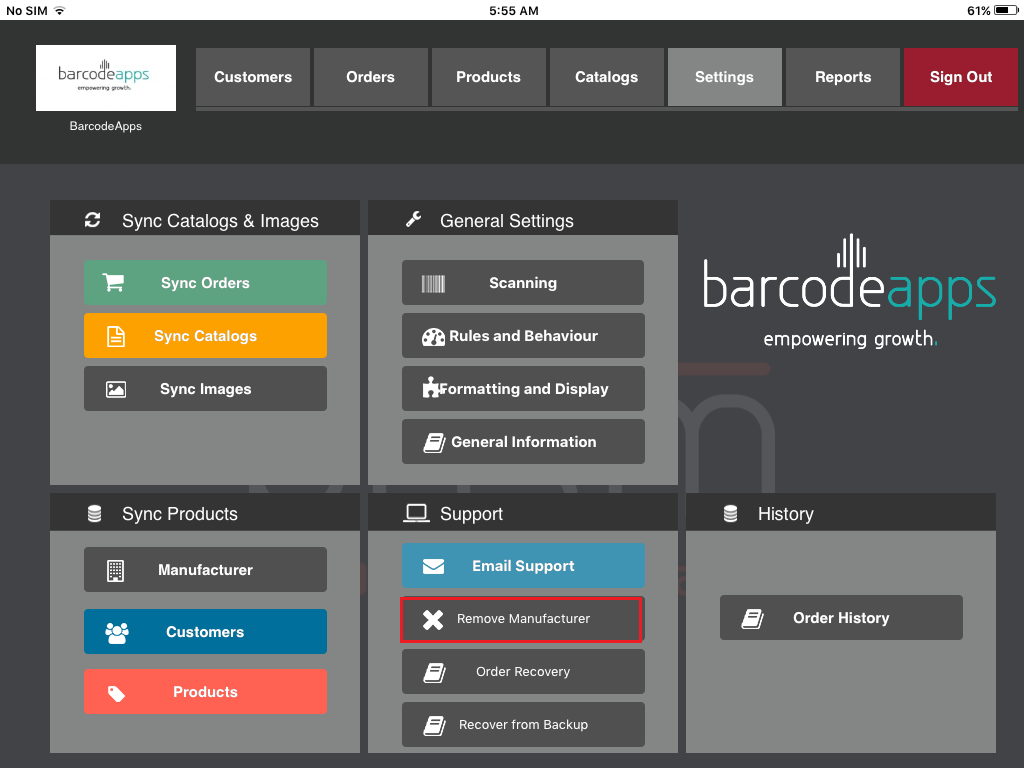Open the Reports tab
The height and width of the screenshot is (768, 1024).
pyautogui.click(x=843, y=77)
